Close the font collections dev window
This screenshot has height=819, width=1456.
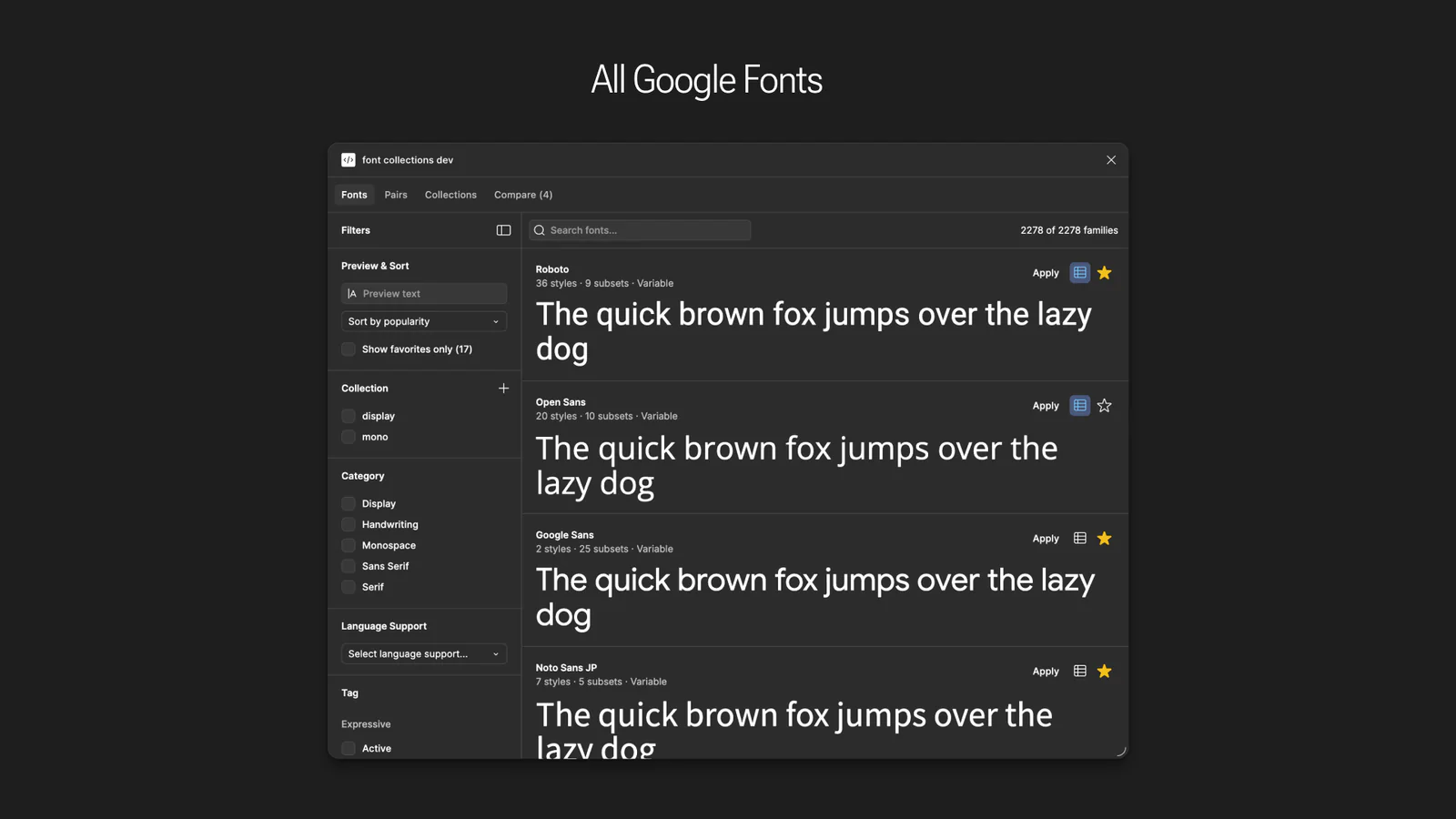pyautogui.click(x=1111, y=160)
